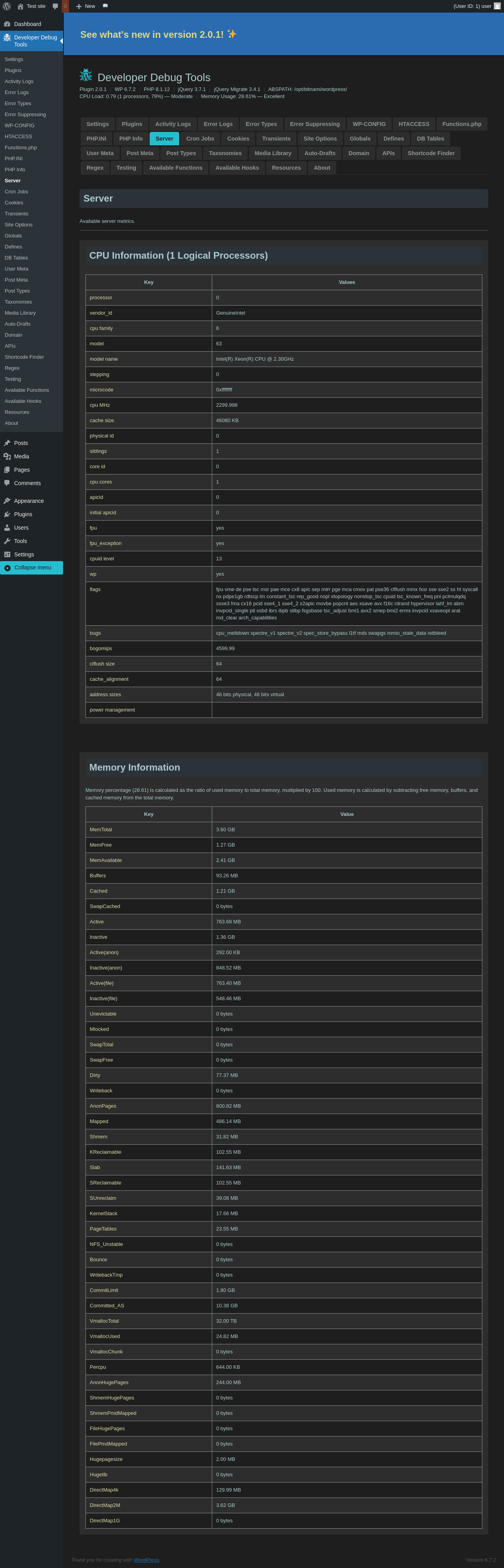Go to Available Hooks in sidebar submenu
Image resolution: width=504 pixels, height=1568 pixels.
23,401
